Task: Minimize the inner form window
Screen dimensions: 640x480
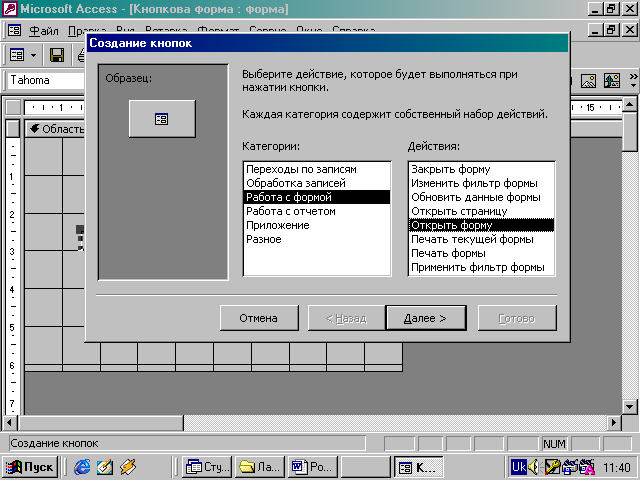Action: tap(595, 30)
